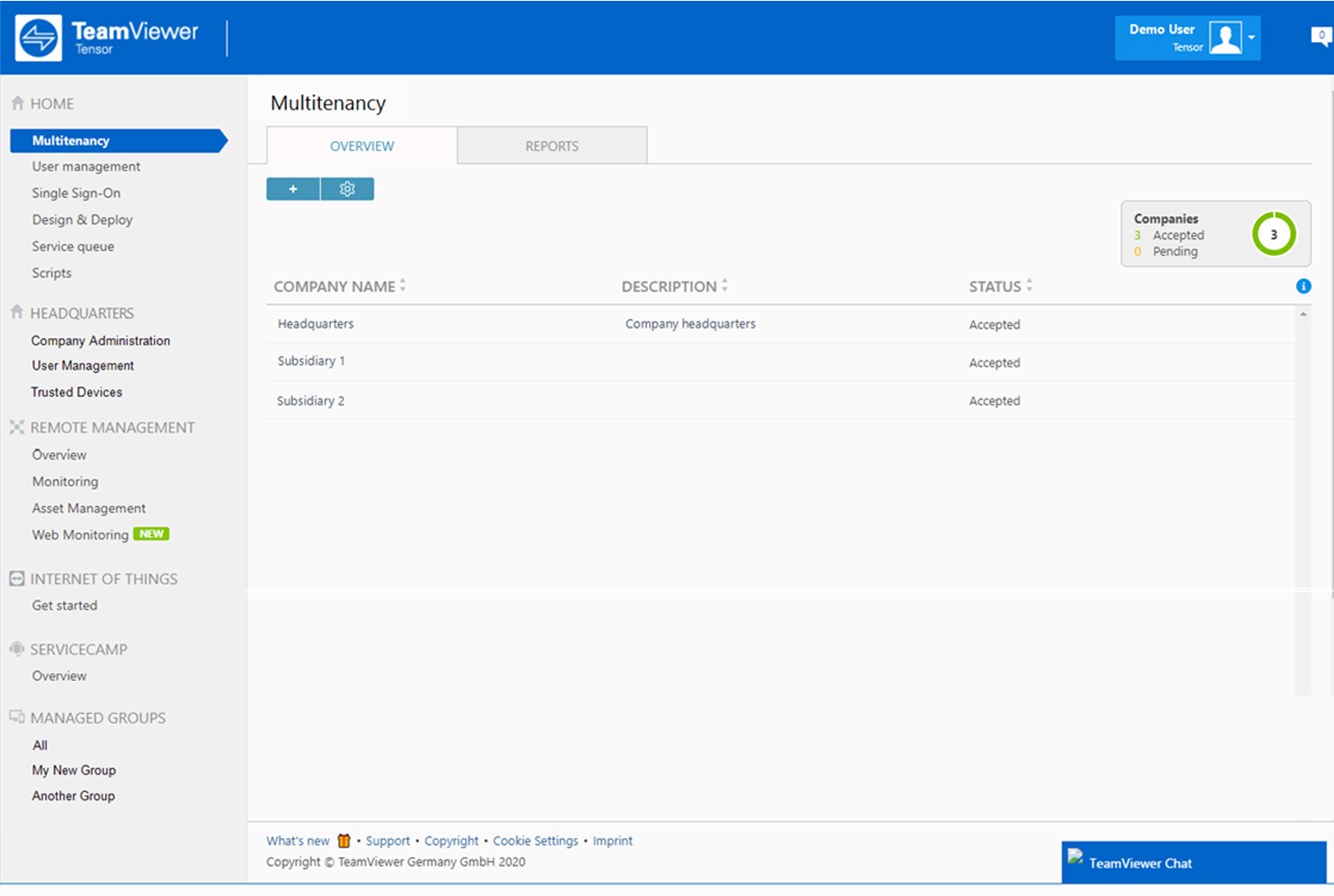The image size is (1334, 896).
Task: Click the Company headquarters description cell
Action: tap(691, 324)
